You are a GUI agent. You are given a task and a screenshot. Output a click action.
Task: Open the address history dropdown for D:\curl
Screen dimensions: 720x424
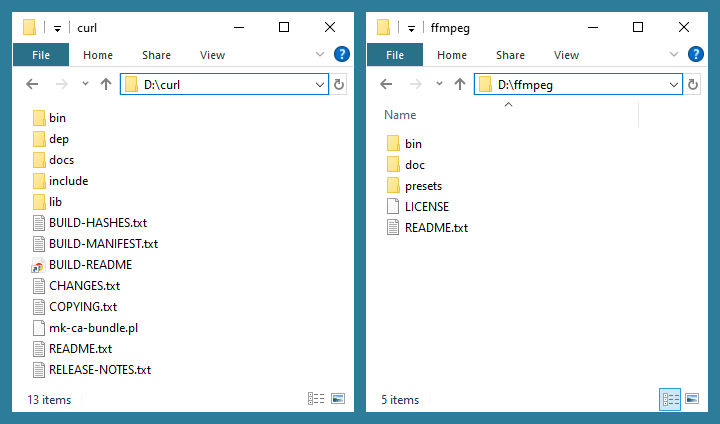tap(320, 85)
